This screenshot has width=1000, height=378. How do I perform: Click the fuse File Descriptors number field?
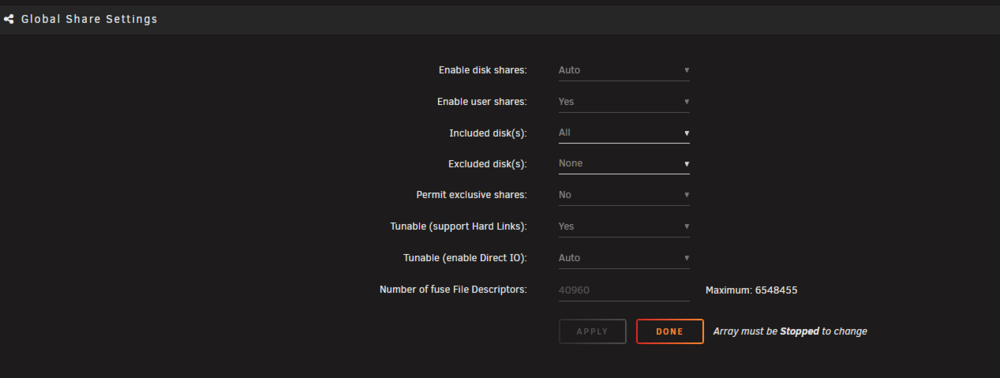[x=624, y=290]
